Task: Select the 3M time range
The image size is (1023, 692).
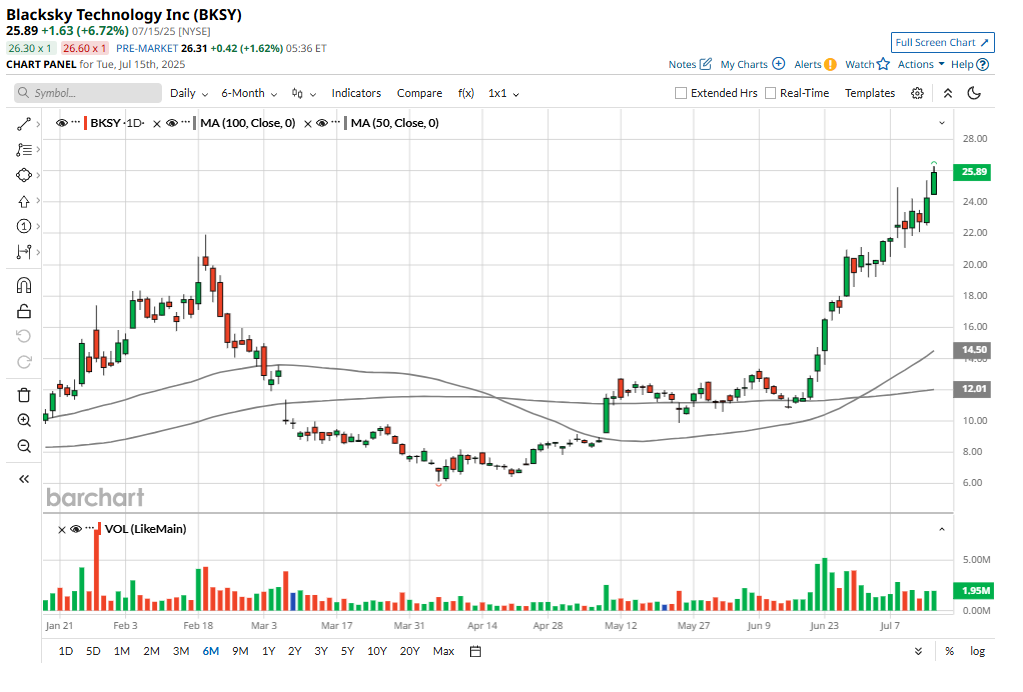Action: tap(181, 652)
